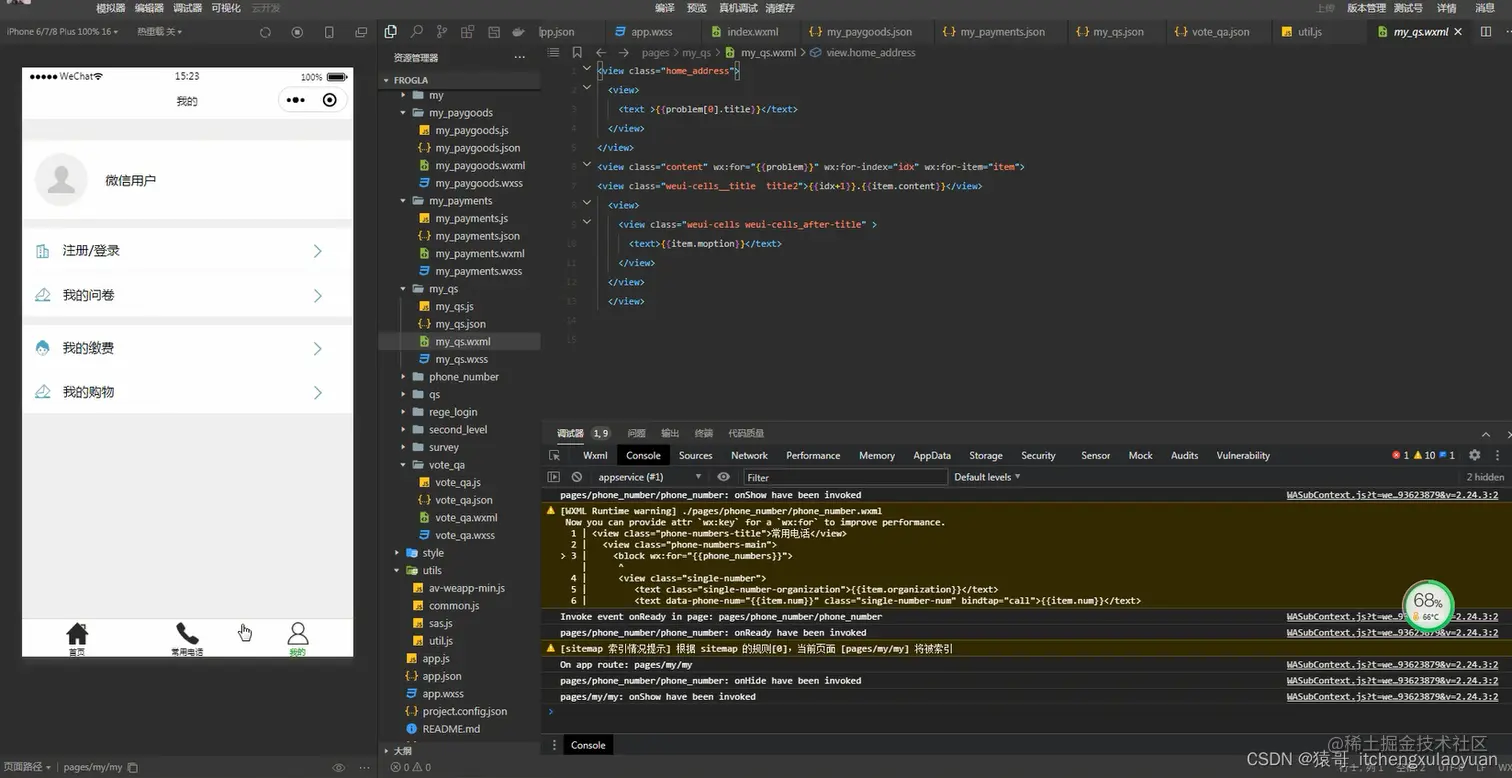Close the my_qs.wxml editor tab
Image resolution: width=1512 pixels, height=778 pixels.
[1458, 32]
